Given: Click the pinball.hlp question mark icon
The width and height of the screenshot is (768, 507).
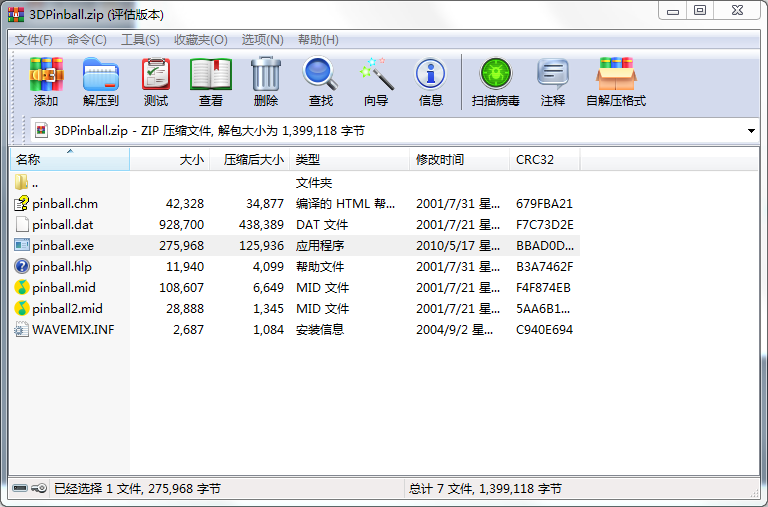Looking at the screenshot, I should click(22, 266).
